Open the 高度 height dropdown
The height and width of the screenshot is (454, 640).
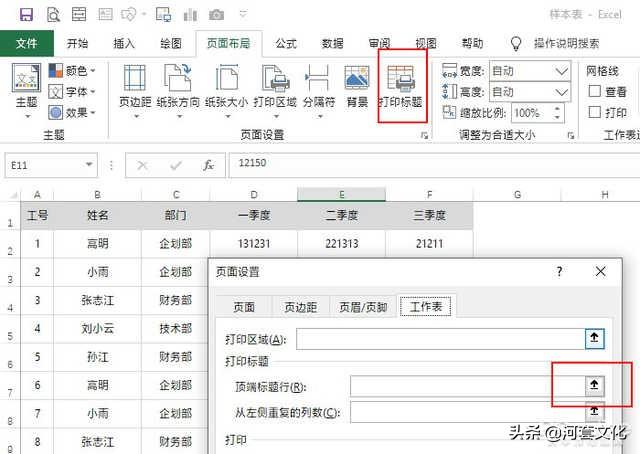click(x=562, y=92)
